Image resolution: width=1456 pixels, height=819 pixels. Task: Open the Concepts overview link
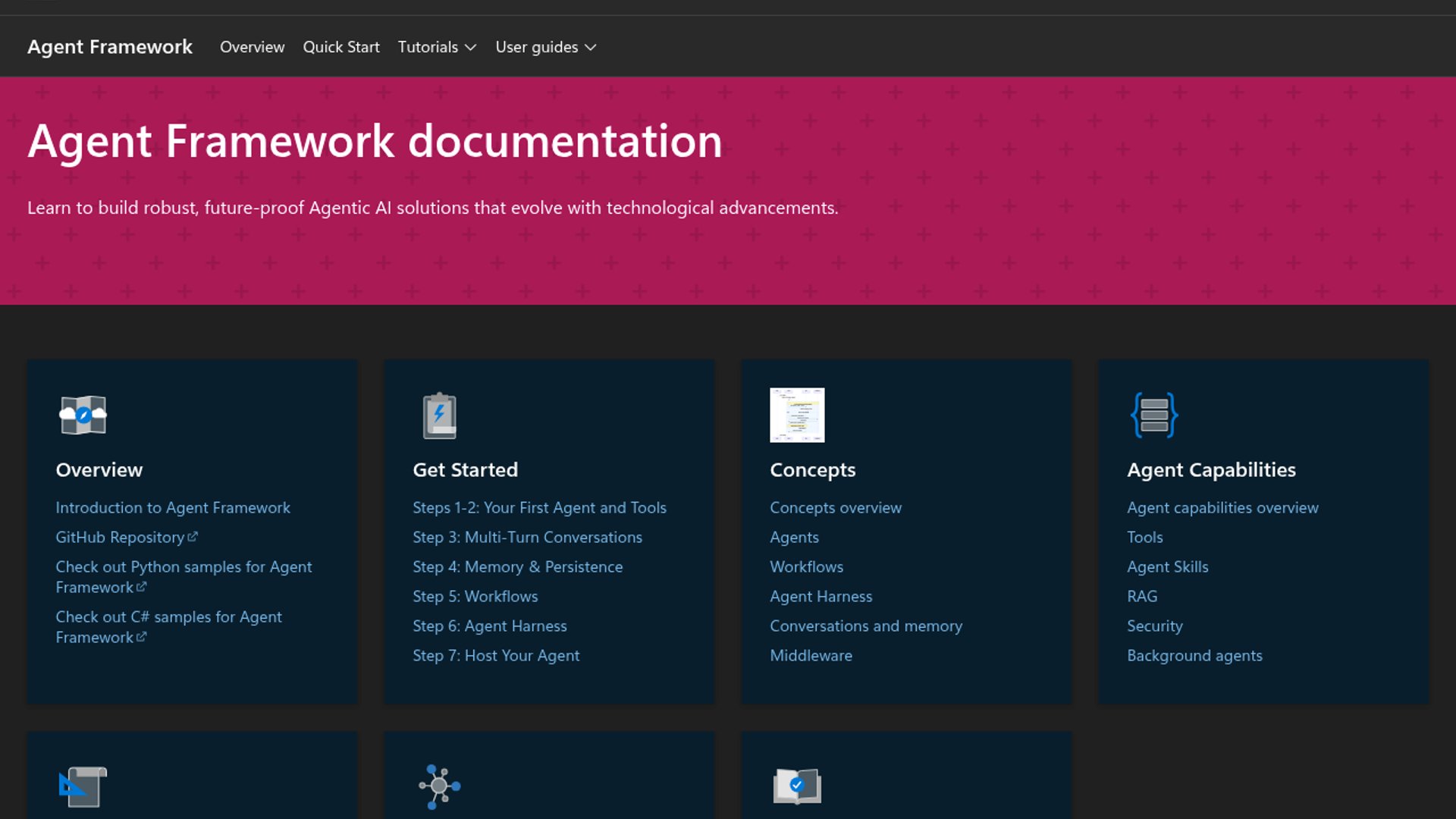point(836,507)
